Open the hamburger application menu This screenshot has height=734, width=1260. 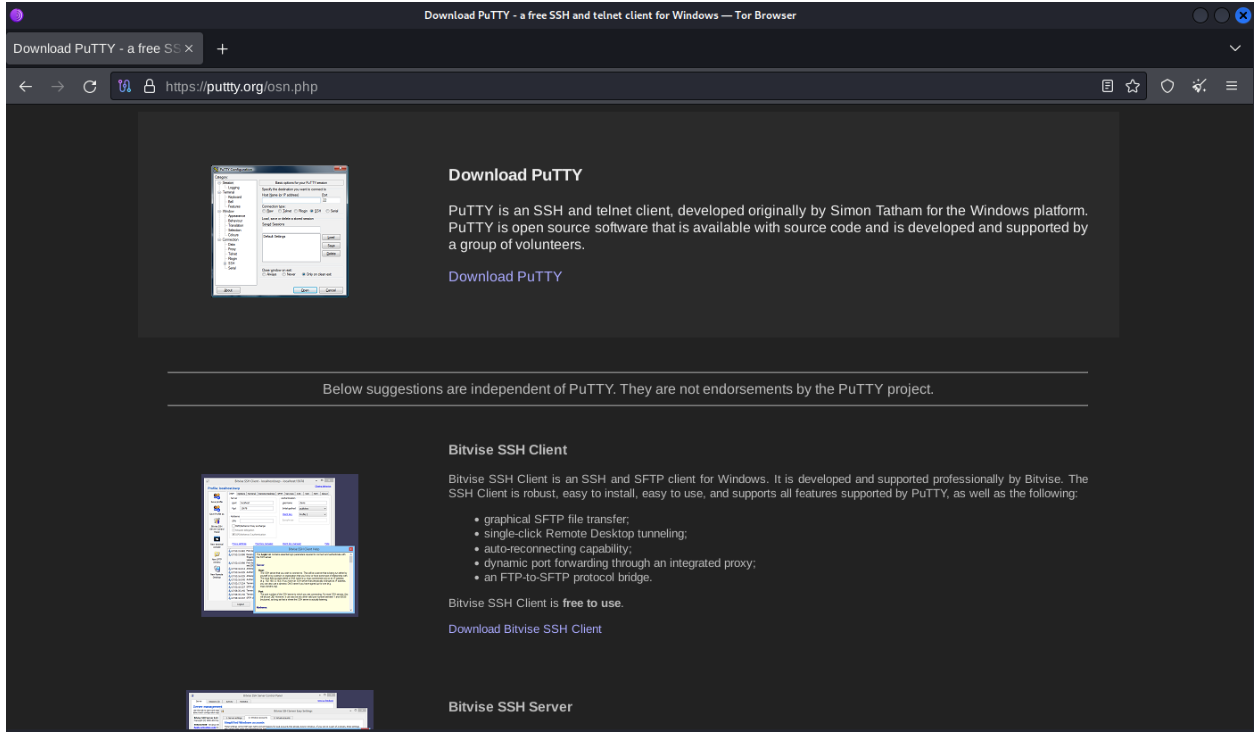tap(1231, 87)
